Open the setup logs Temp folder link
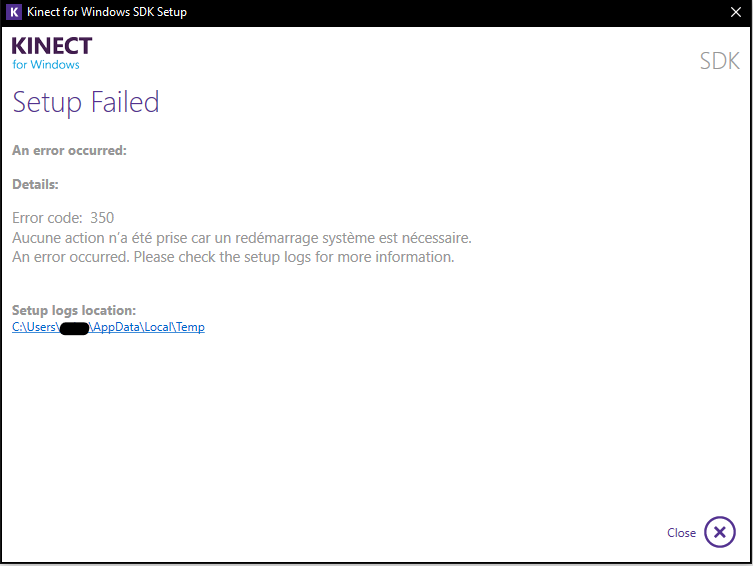Screen dimensions: 753x566 coord(108,327)
